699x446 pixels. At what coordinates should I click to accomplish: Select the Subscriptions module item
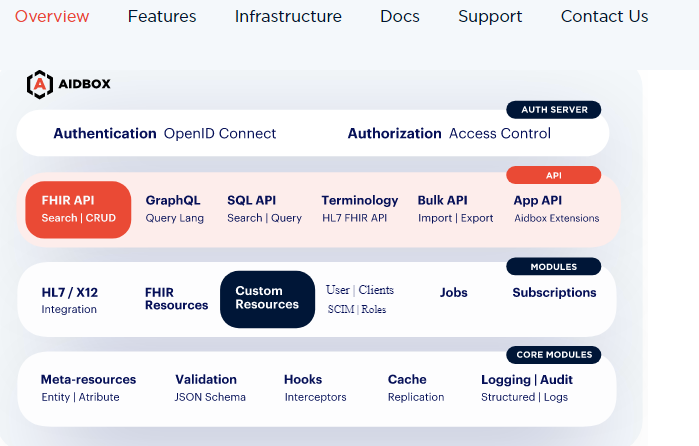click(x=554, y=293)
